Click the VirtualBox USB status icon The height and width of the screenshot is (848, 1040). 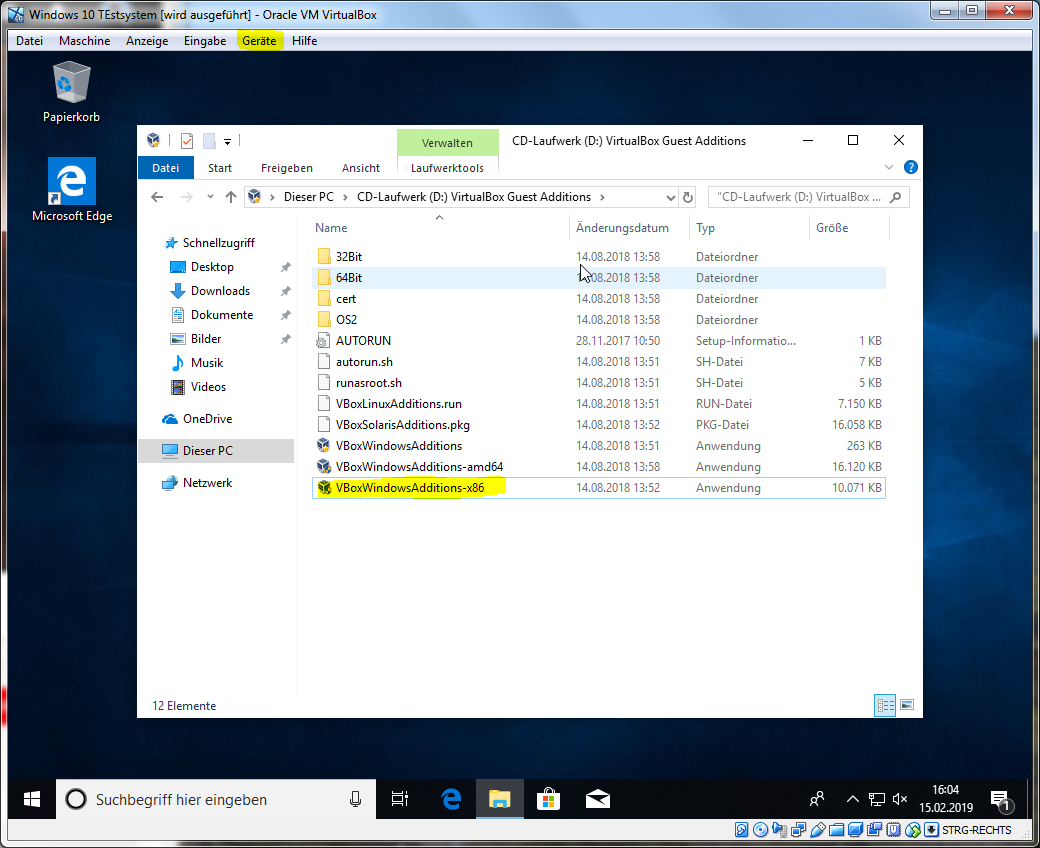(819, 830)
